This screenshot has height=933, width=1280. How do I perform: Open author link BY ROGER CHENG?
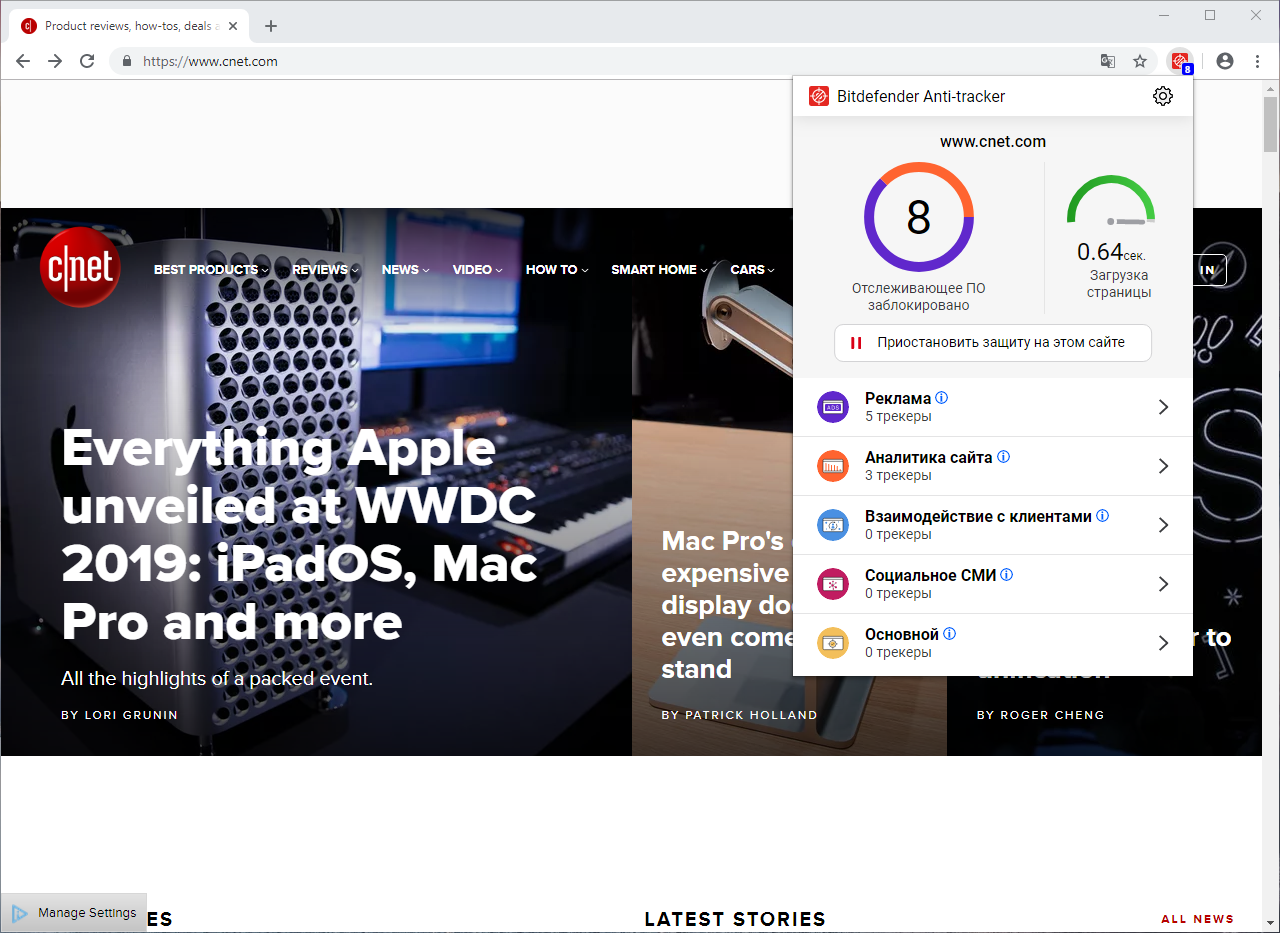click(x=1040, y=715)
